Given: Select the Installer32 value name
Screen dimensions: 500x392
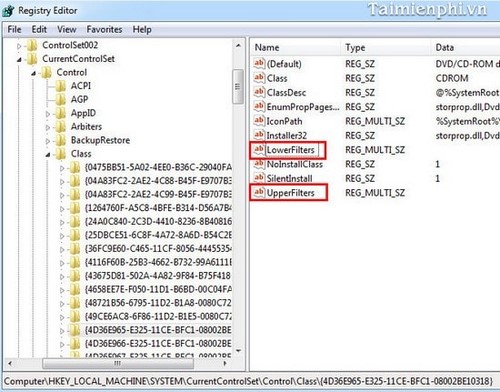Looking at the screenshot, I should click(x=287, y=136).
